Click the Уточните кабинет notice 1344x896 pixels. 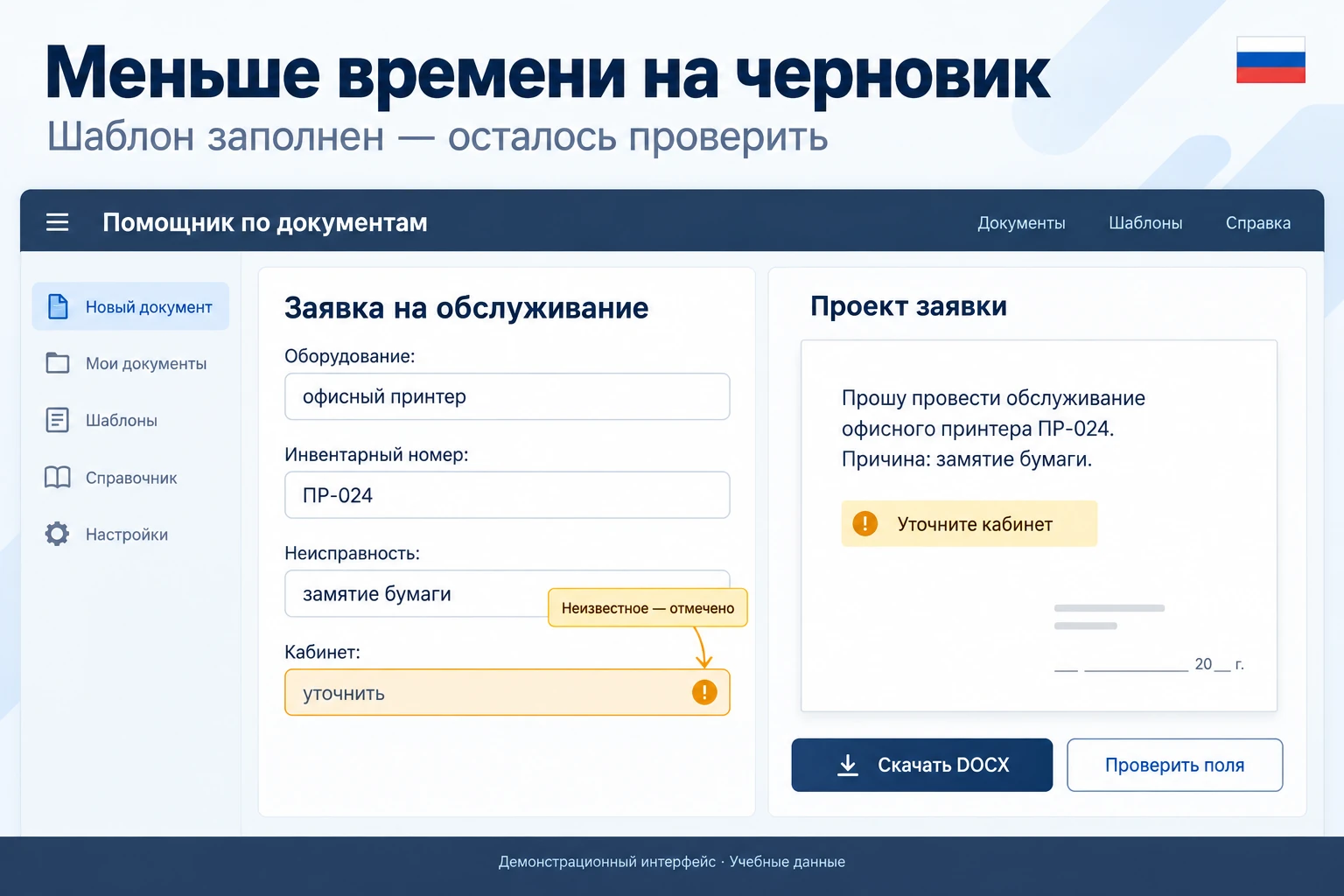coord(969,523)
